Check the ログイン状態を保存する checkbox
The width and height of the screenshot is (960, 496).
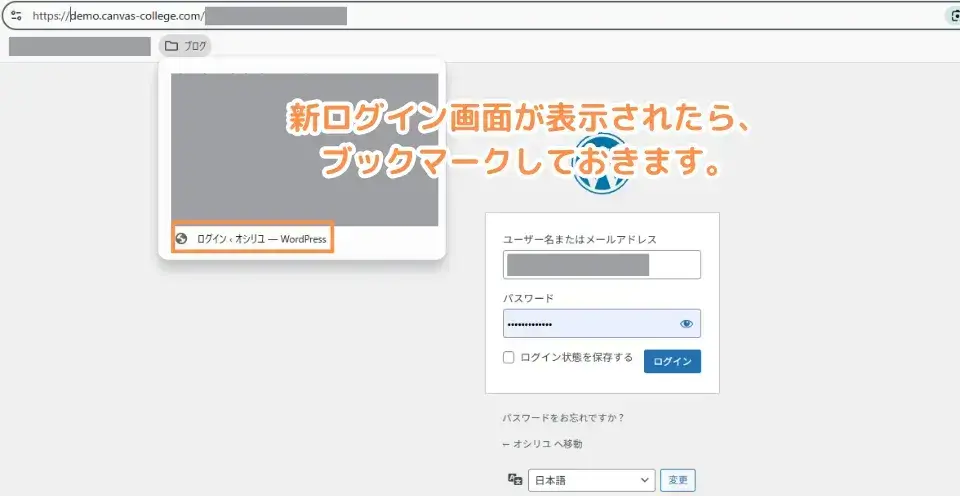pyautogui.click(x=508, y=358)
